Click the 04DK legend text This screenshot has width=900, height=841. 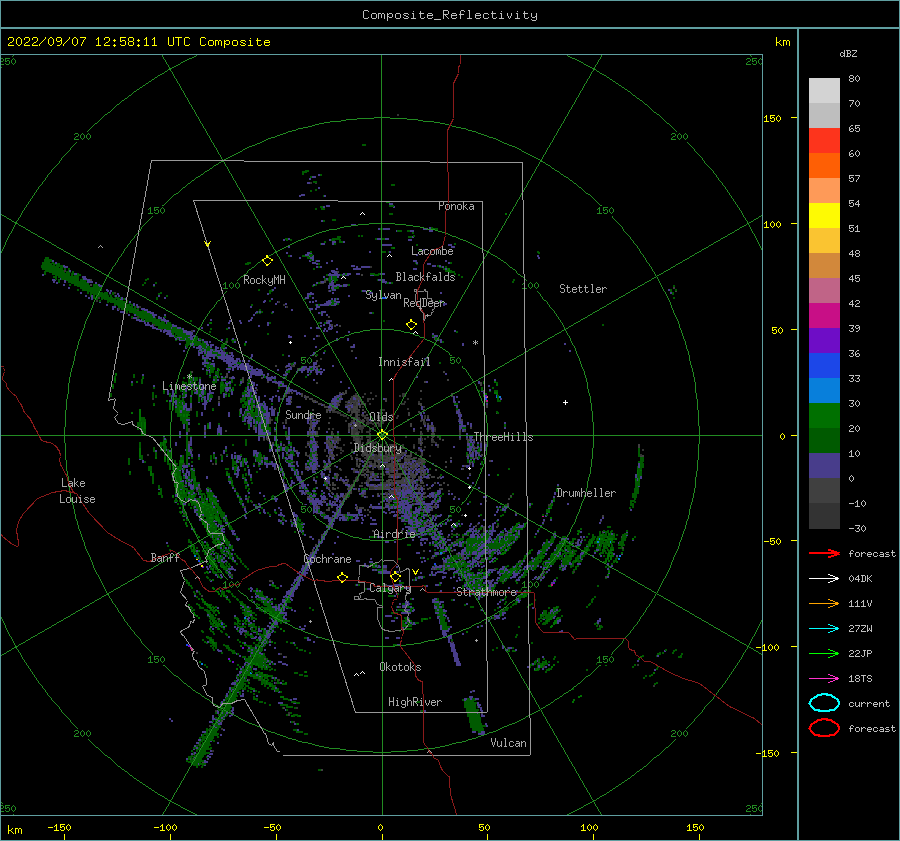pyautogui.click(x=860, y=579)
